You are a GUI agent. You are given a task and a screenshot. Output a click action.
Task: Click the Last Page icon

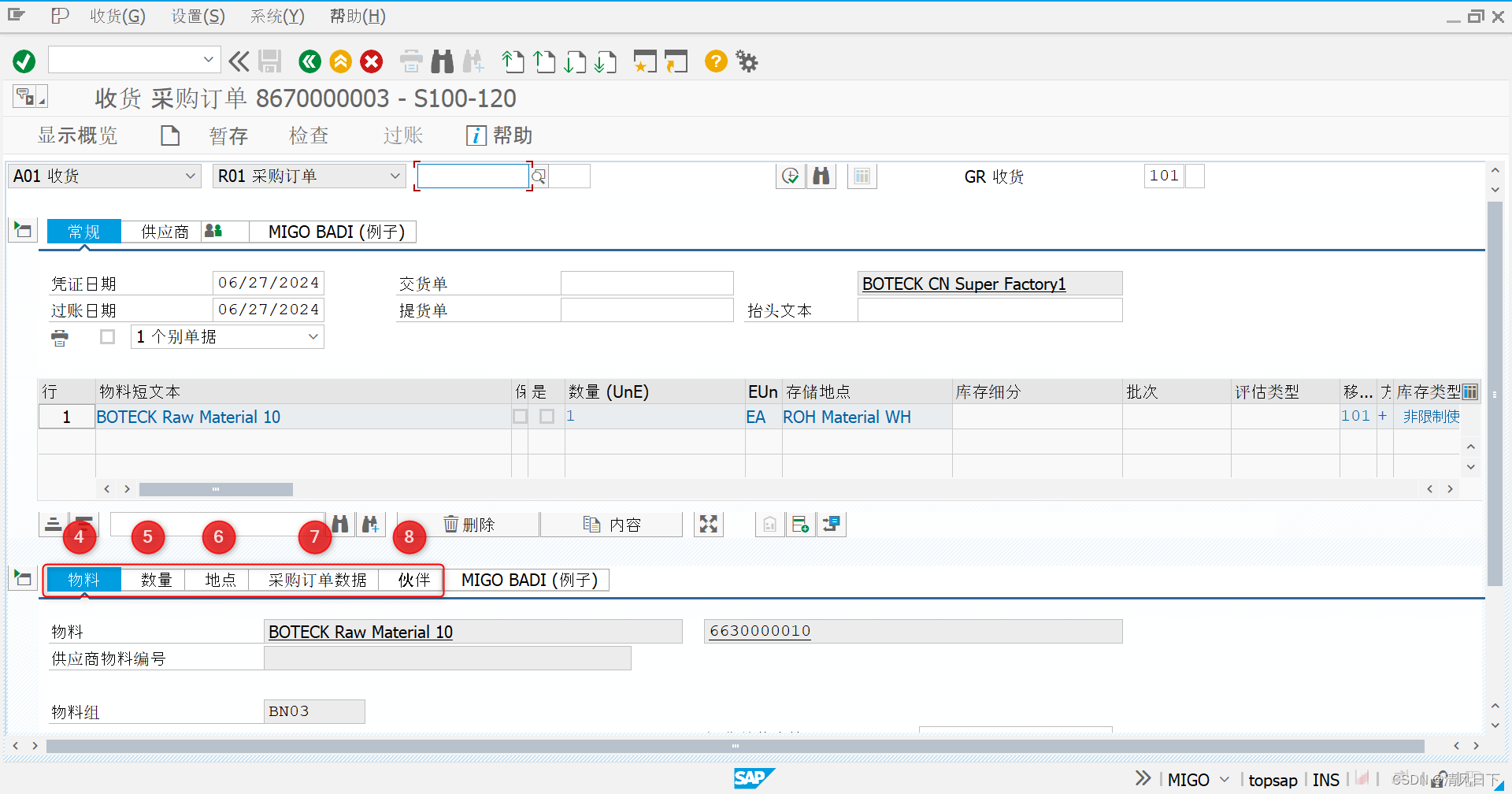(606, 61)
